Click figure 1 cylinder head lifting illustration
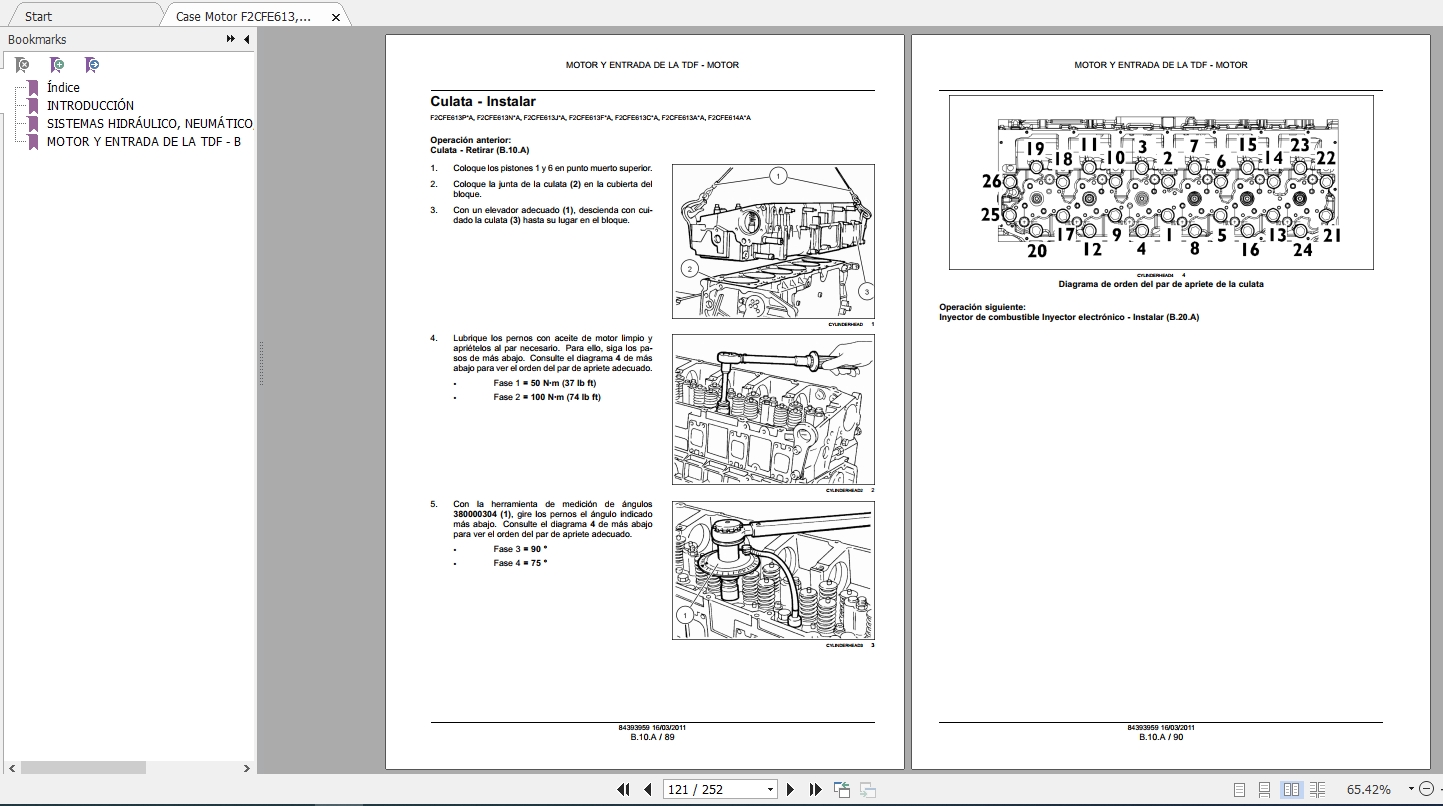This screenshot has width=1443, height=806. [773, 241]
